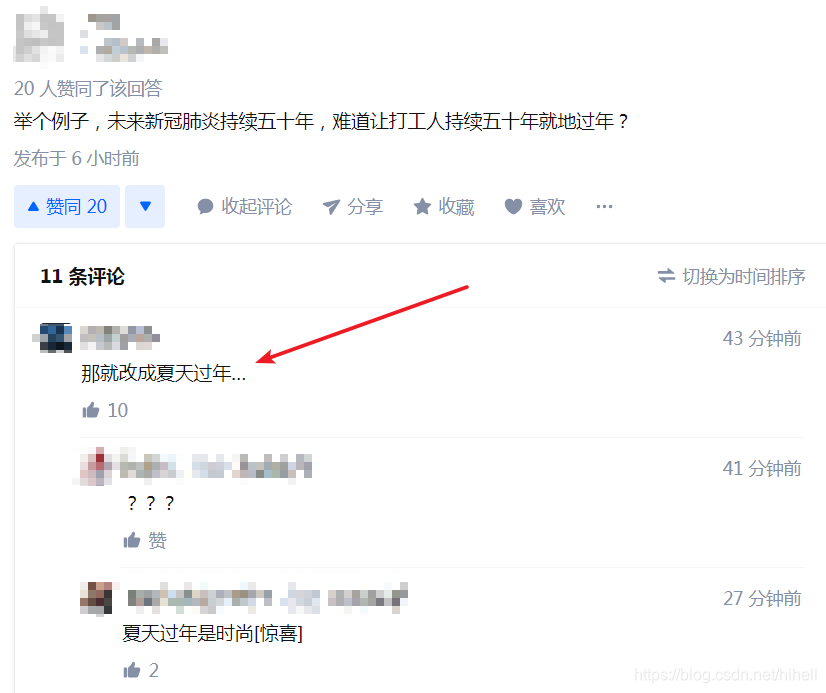Open the first commenter's avatar
826x693 pixels.
coord(52,338)
